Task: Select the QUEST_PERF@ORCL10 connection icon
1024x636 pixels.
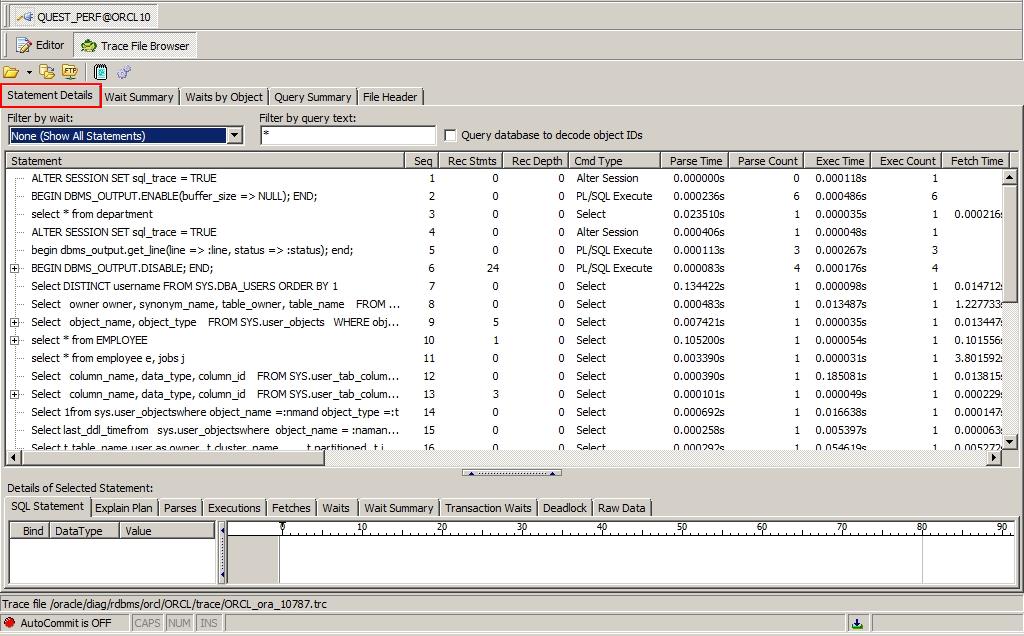Action: pos(22,17)
